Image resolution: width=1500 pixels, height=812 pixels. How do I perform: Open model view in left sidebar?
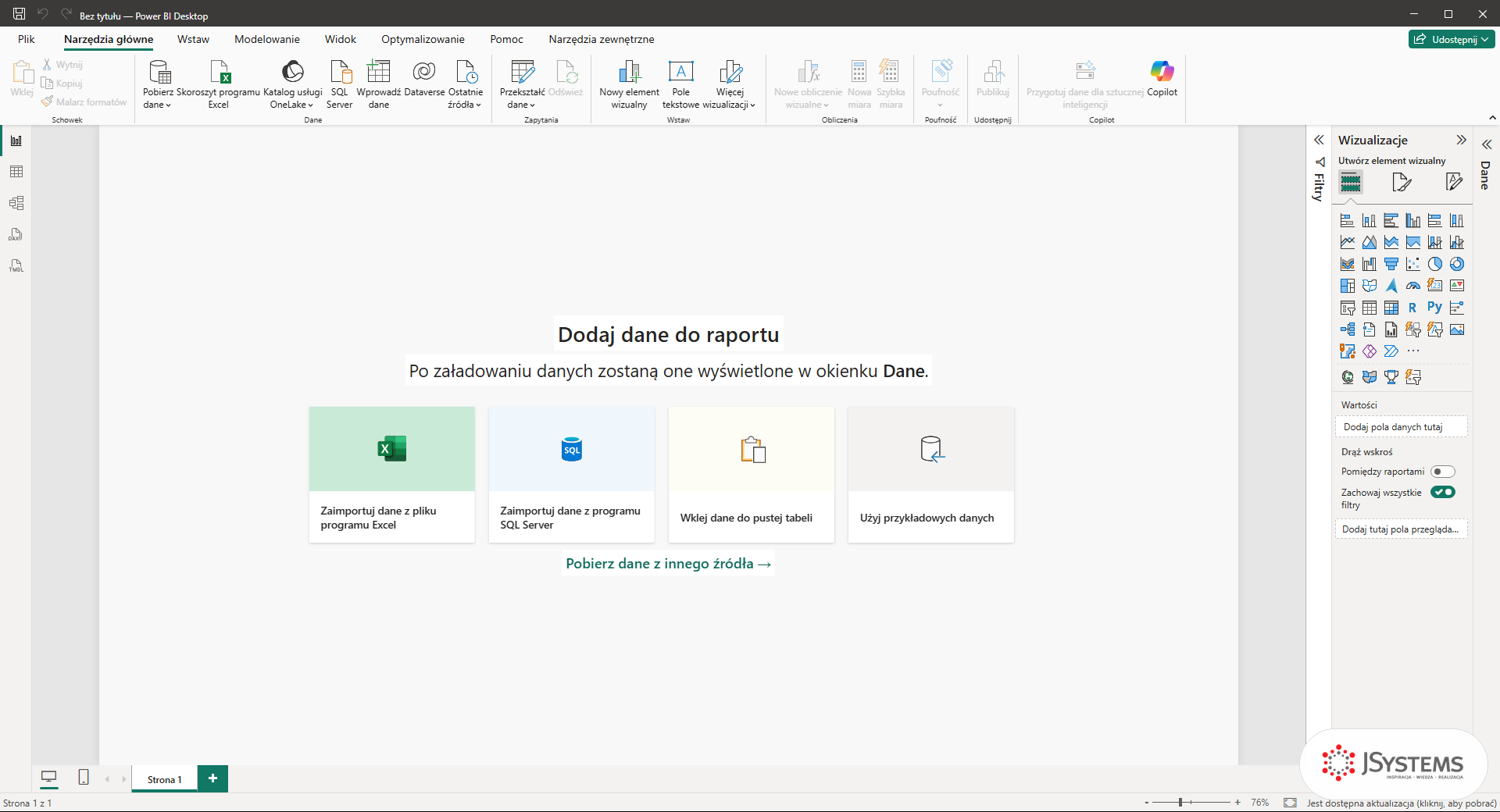click(x=16, y=203)
